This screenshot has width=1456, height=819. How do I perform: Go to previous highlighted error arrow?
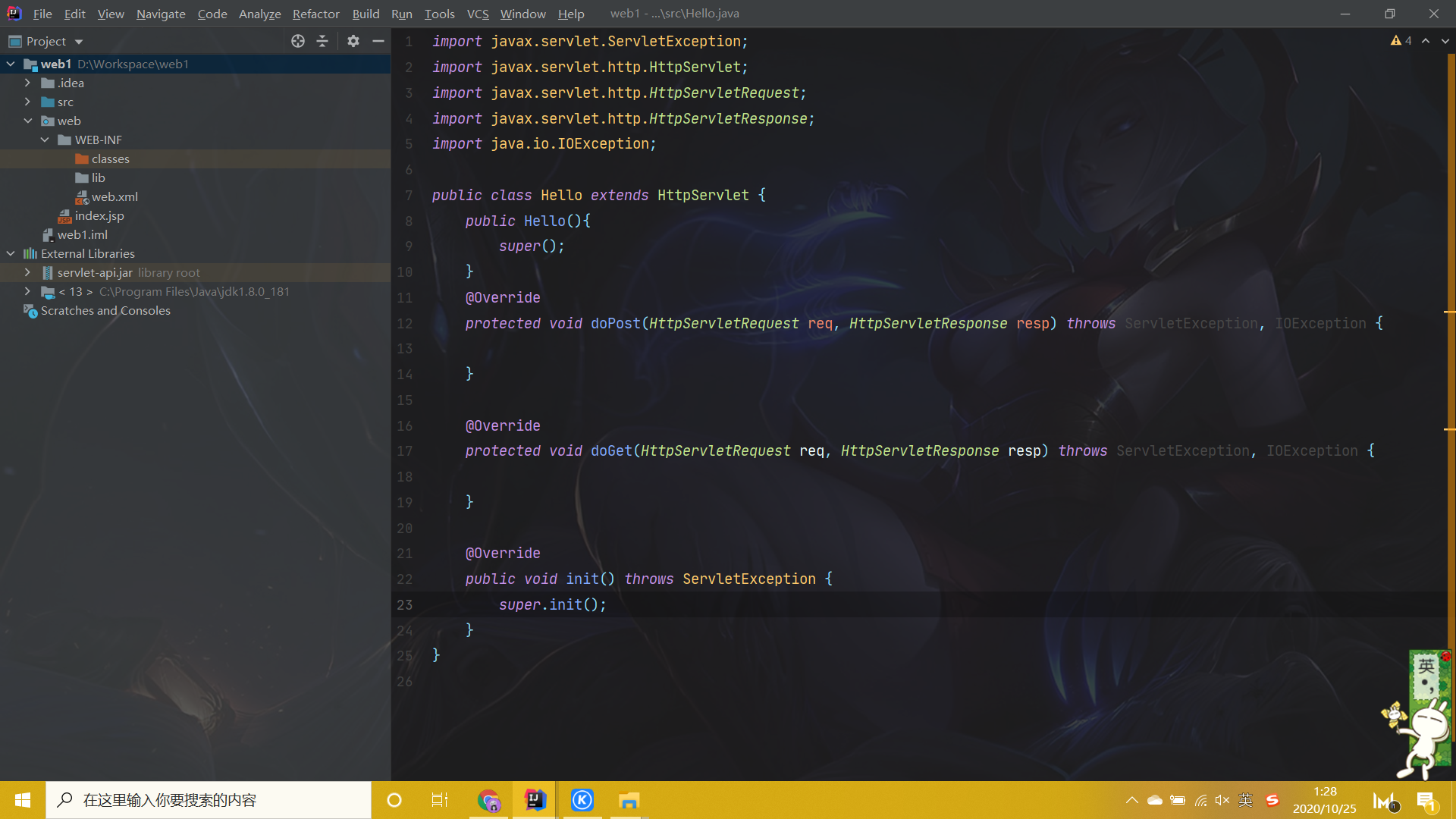pos(1426,41)
